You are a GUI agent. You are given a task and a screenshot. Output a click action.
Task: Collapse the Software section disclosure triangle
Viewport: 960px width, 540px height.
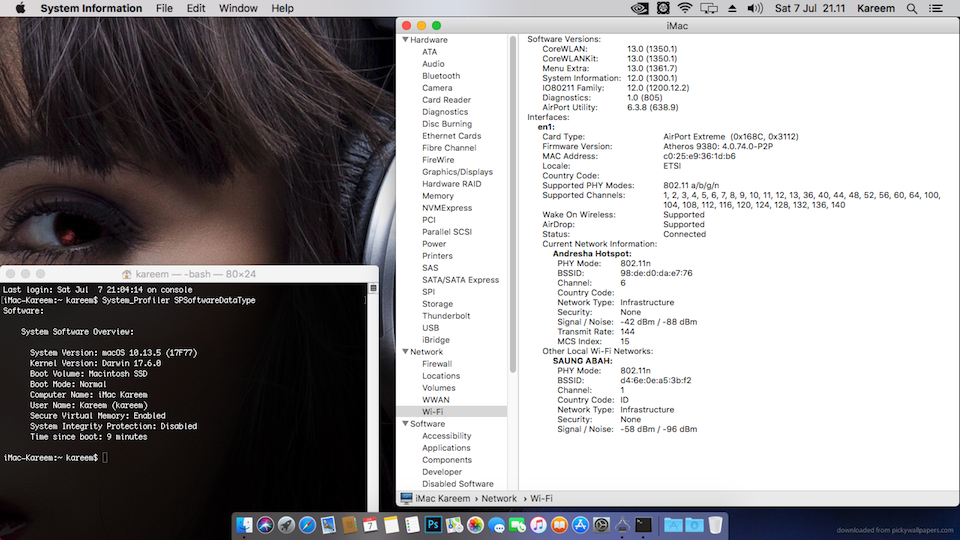[x=405, y=424]
